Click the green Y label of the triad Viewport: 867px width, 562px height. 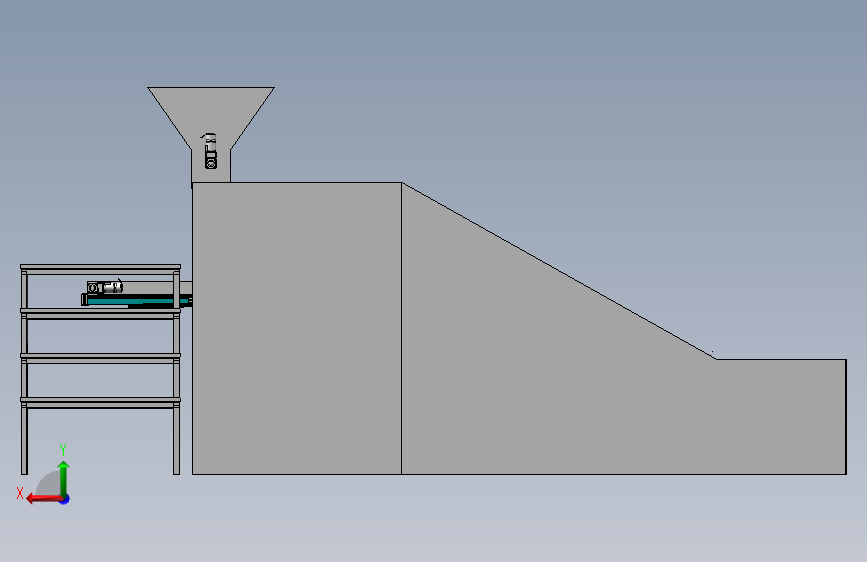(63, 449)
